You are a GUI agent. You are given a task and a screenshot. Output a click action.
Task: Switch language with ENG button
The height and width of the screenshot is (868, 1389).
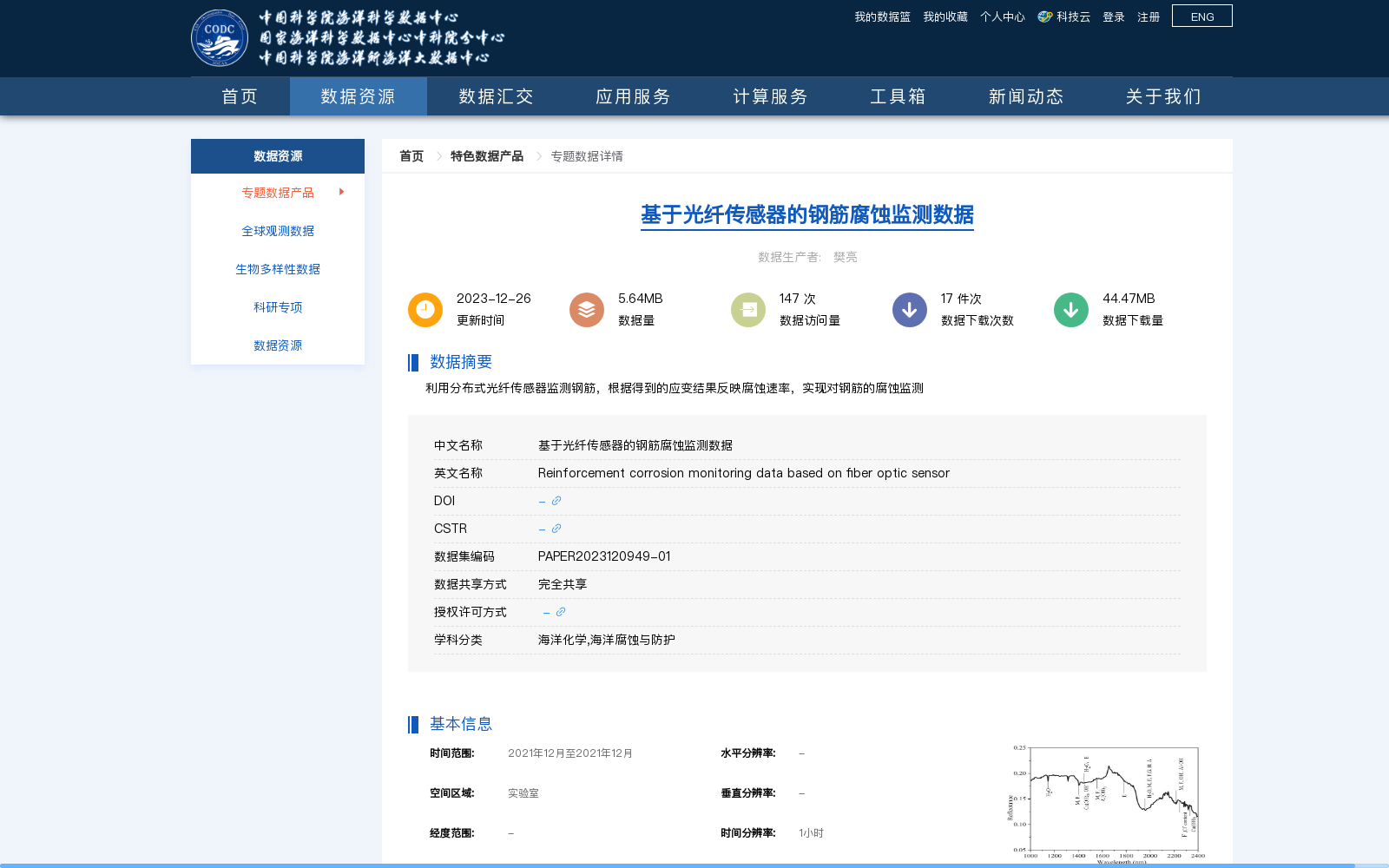tap(1202, 16)
